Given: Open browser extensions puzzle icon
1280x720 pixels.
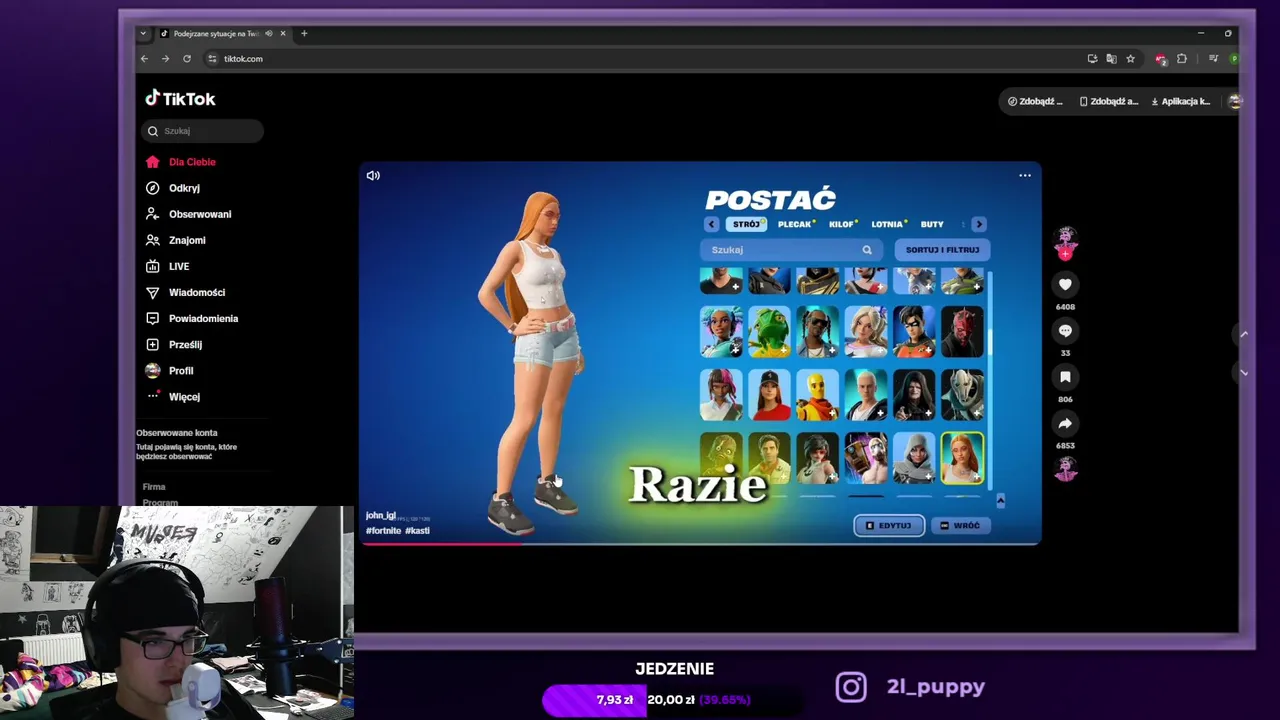Looking at the screenshot, I should pyautogui.click(x=1182, y=59).
